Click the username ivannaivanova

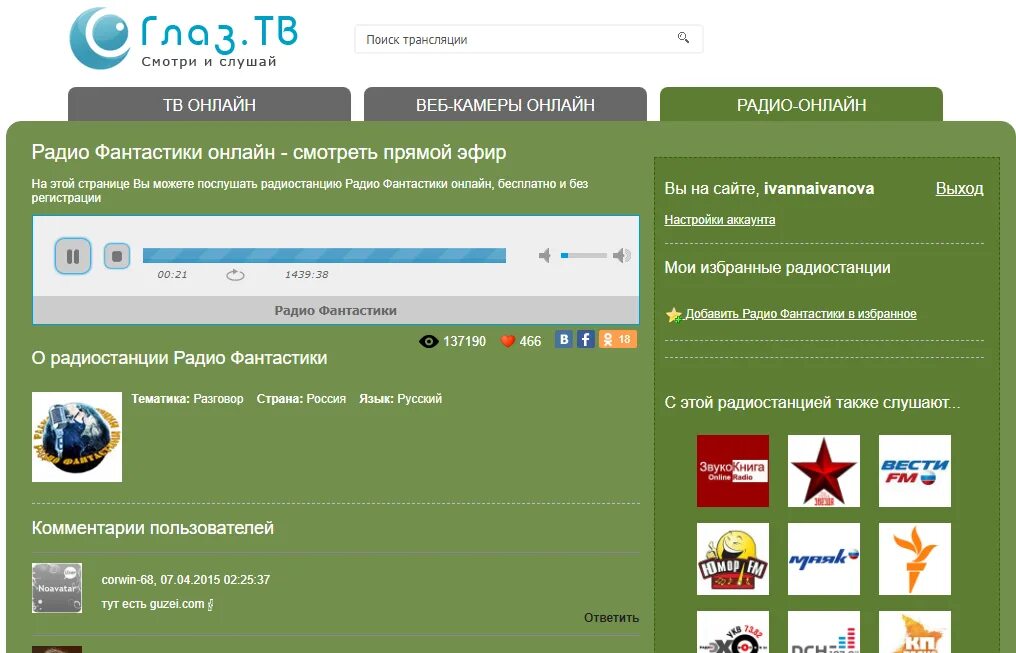coord(819,189)
